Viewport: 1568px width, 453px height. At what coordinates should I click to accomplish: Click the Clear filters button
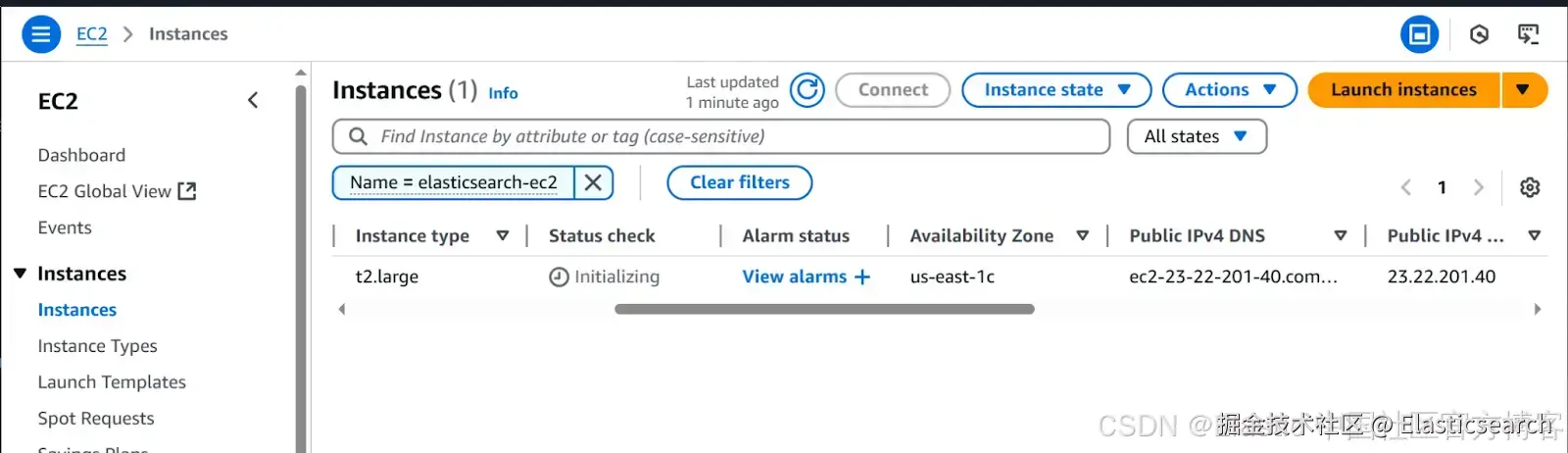(x=739, y=182)
